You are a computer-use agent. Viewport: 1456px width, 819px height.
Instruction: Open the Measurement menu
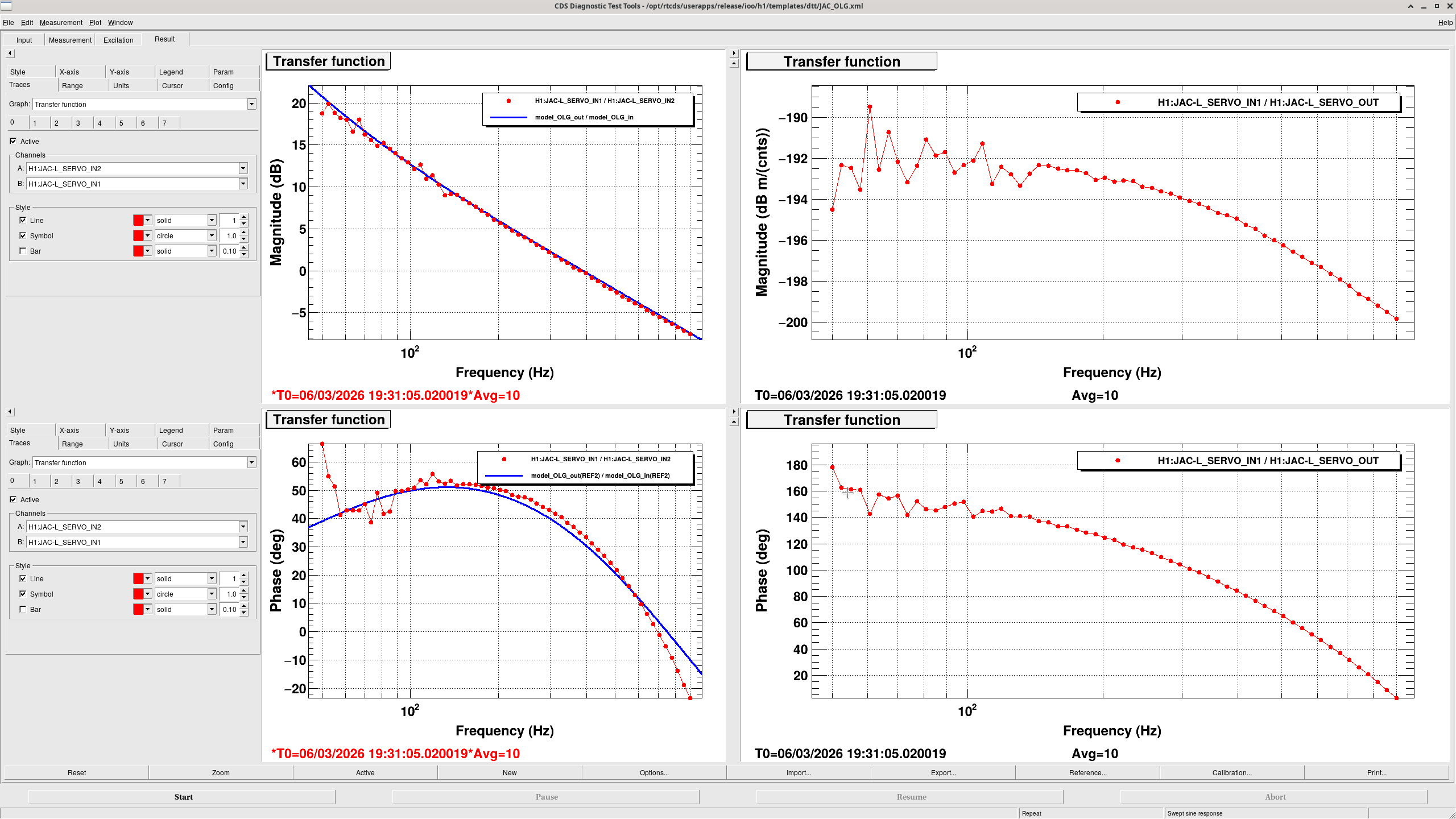[x=61, y=23]
